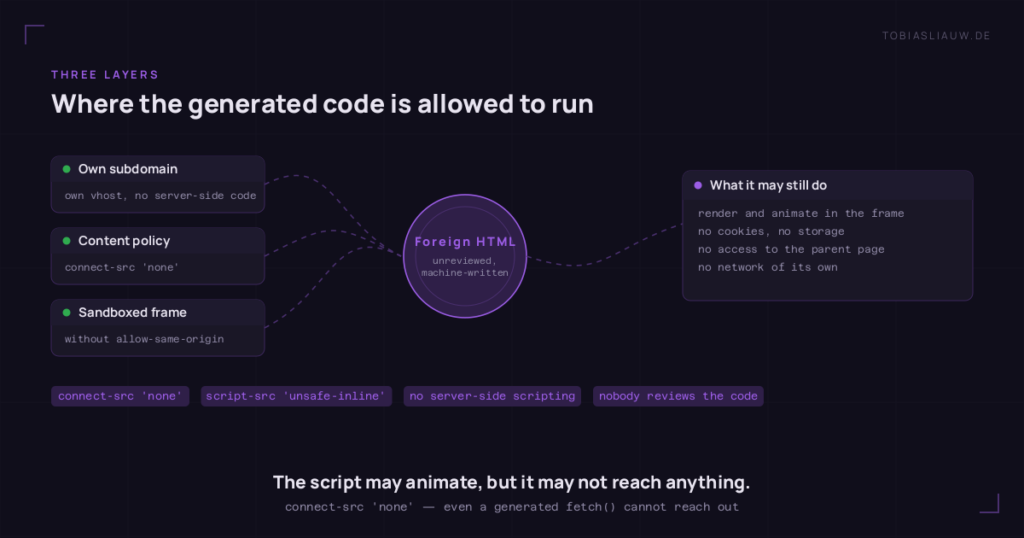Click 'connect-src 'none'' inside Content policy card
The height and width of the screenshot is (538, 1024).
(121, 268)
